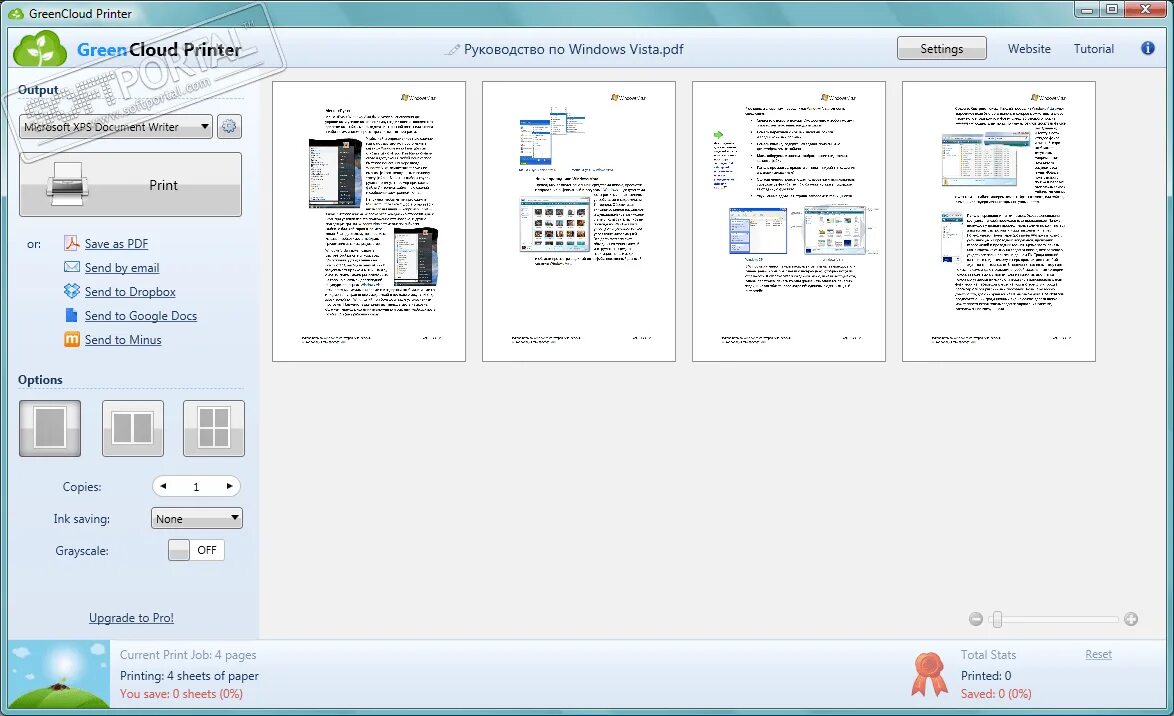Click the Minus service icon
1174x716 pixels.
(72, 339)
